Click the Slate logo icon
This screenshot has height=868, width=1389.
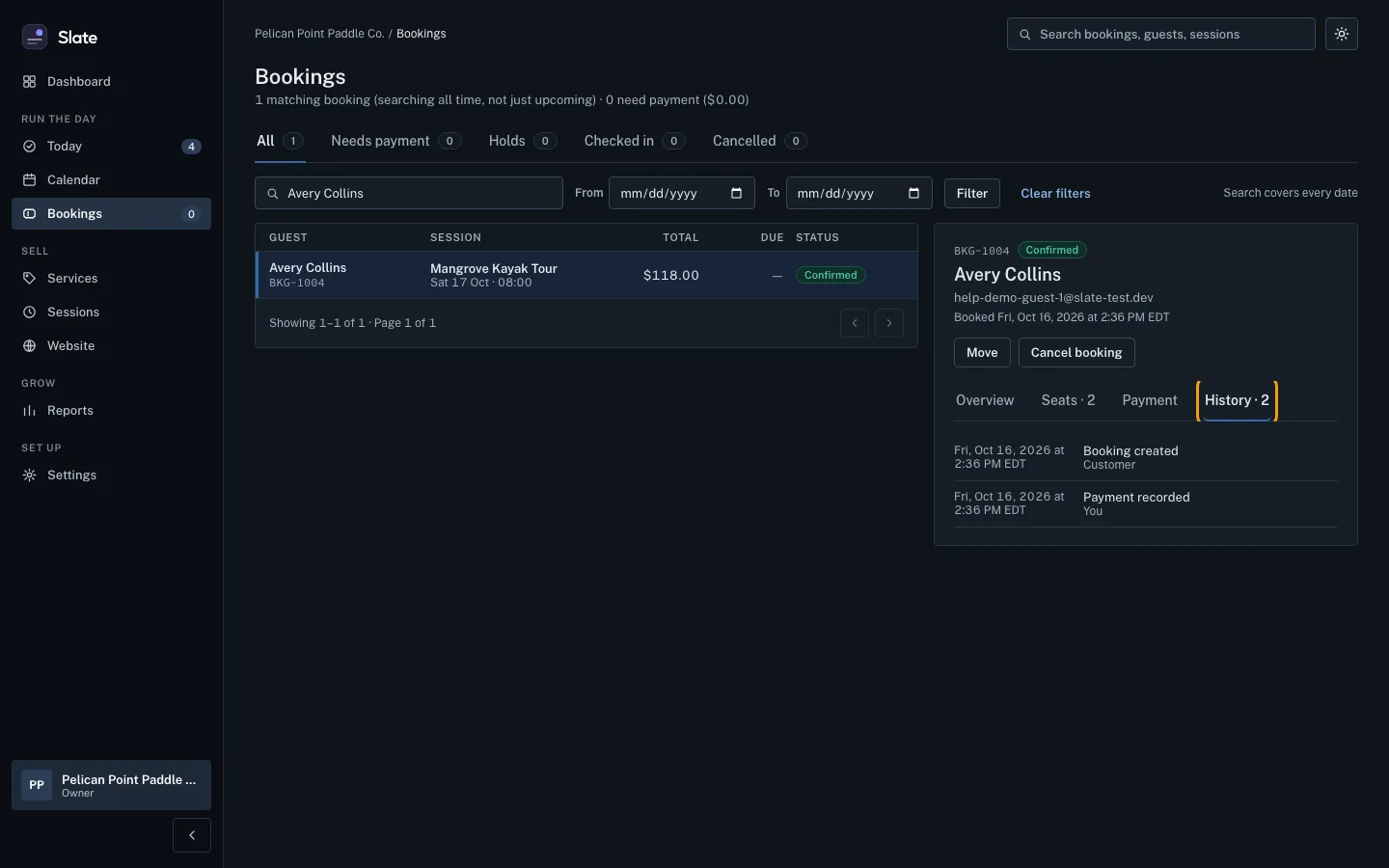35,37
